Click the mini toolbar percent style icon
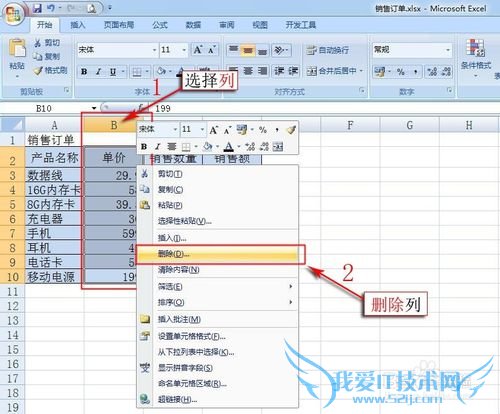The image size is (500, 414). click(x=263, y=130)
